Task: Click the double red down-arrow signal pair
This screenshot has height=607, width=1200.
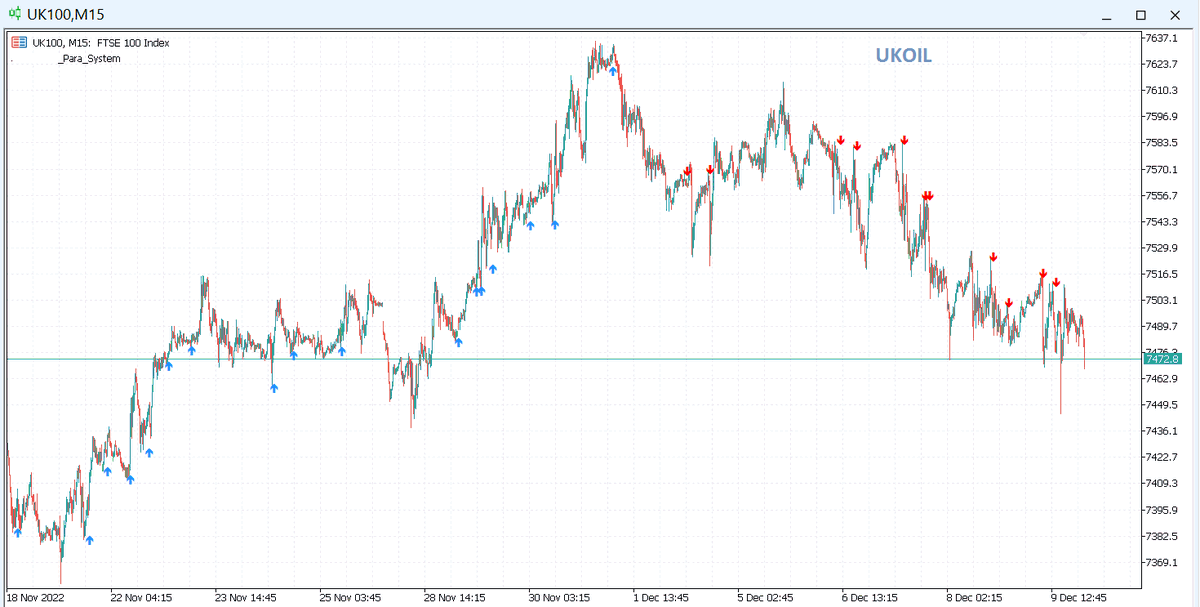Action: point(928,196)
